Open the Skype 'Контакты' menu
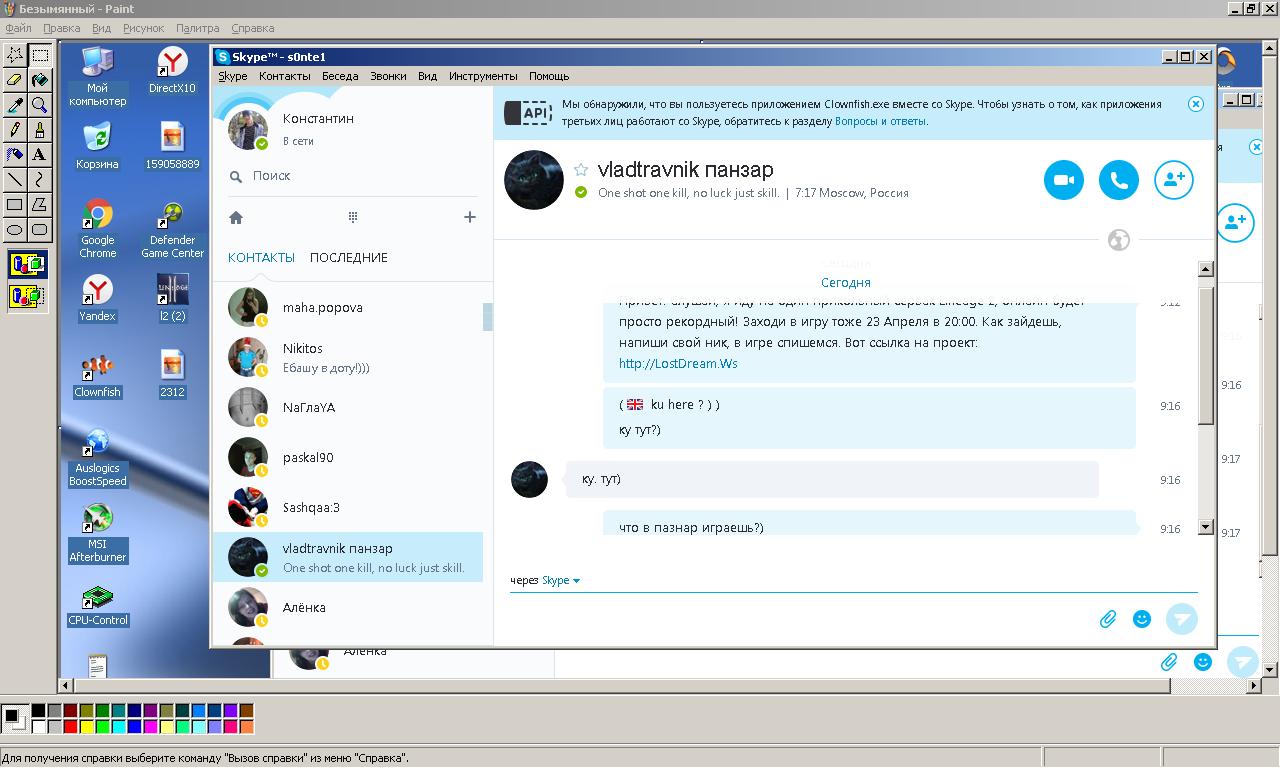This screenshot has height=768, width=1280. click(x=285, y=76)
